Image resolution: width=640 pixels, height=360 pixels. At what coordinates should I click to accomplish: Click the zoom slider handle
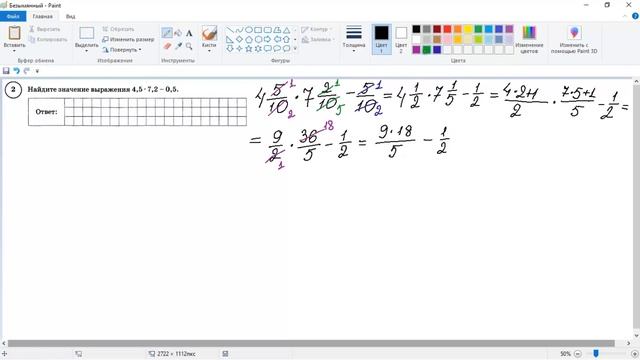(596, 353)
